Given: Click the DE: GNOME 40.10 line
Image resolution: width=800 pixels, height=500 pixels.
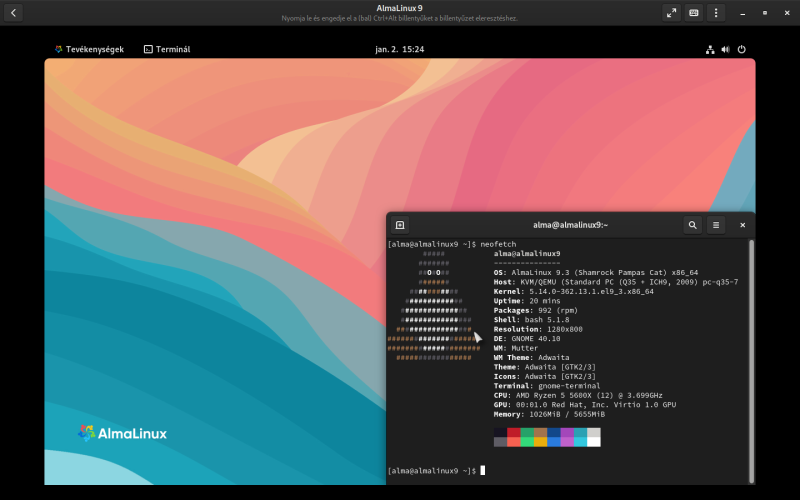Looking at the screenshot, I should tap(527, 339).
